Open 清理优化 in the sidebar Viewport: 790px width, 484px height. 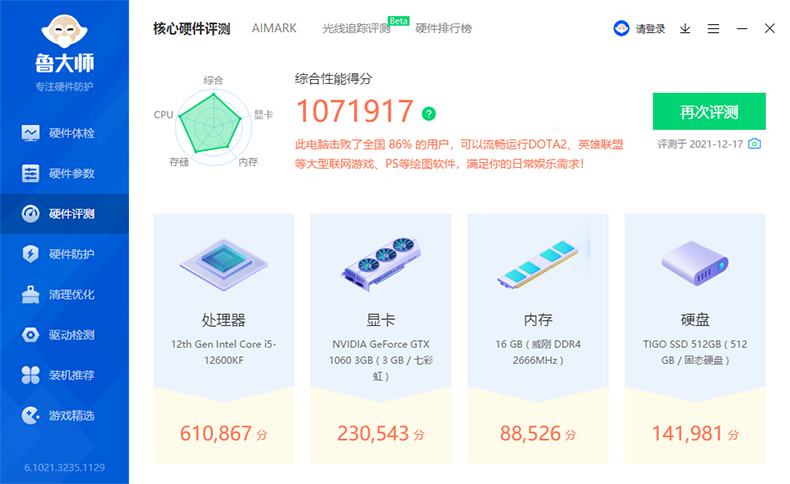[x=58, y=294]
